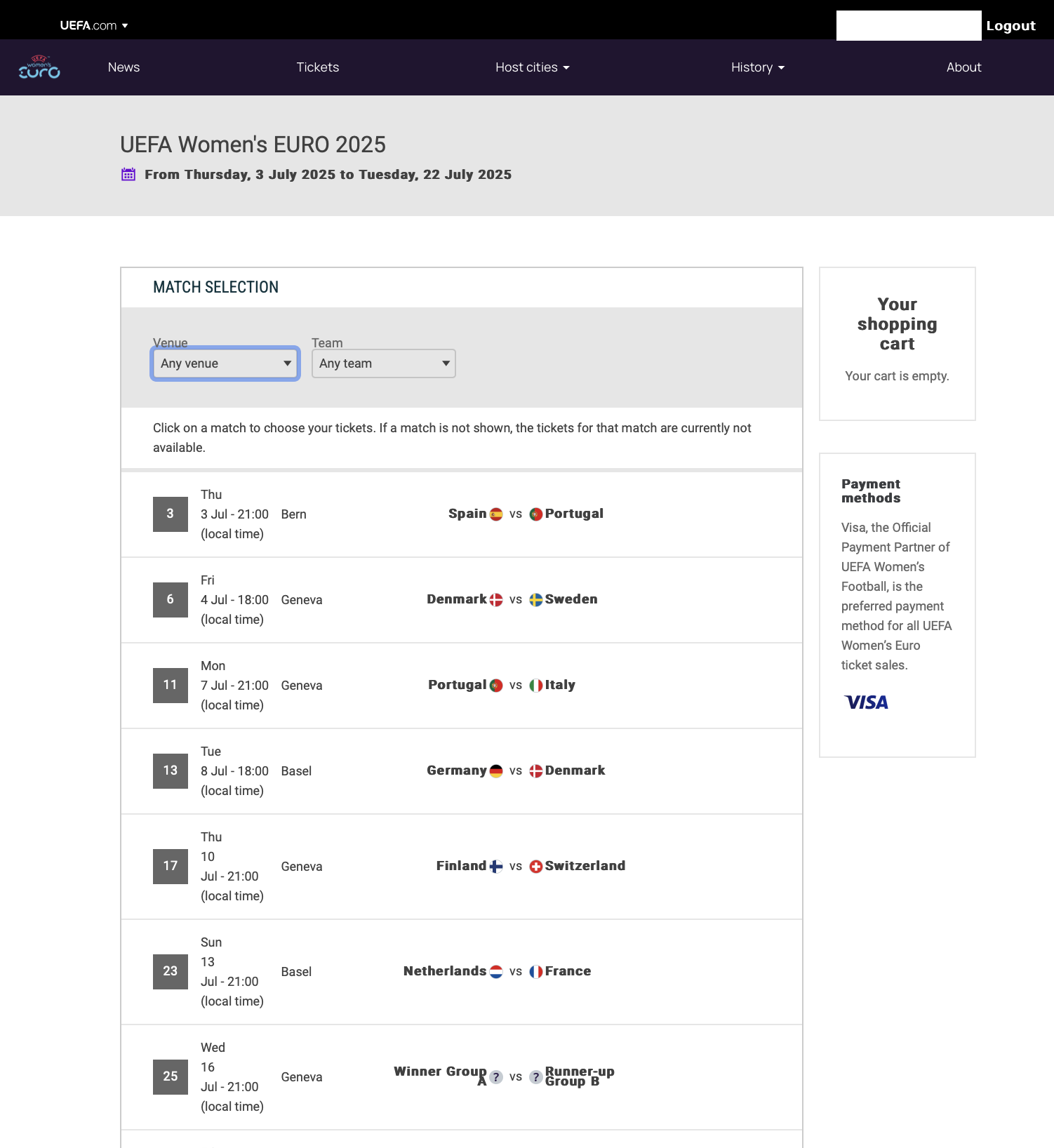
Task: Click the Logout link
Action: 1010,26
